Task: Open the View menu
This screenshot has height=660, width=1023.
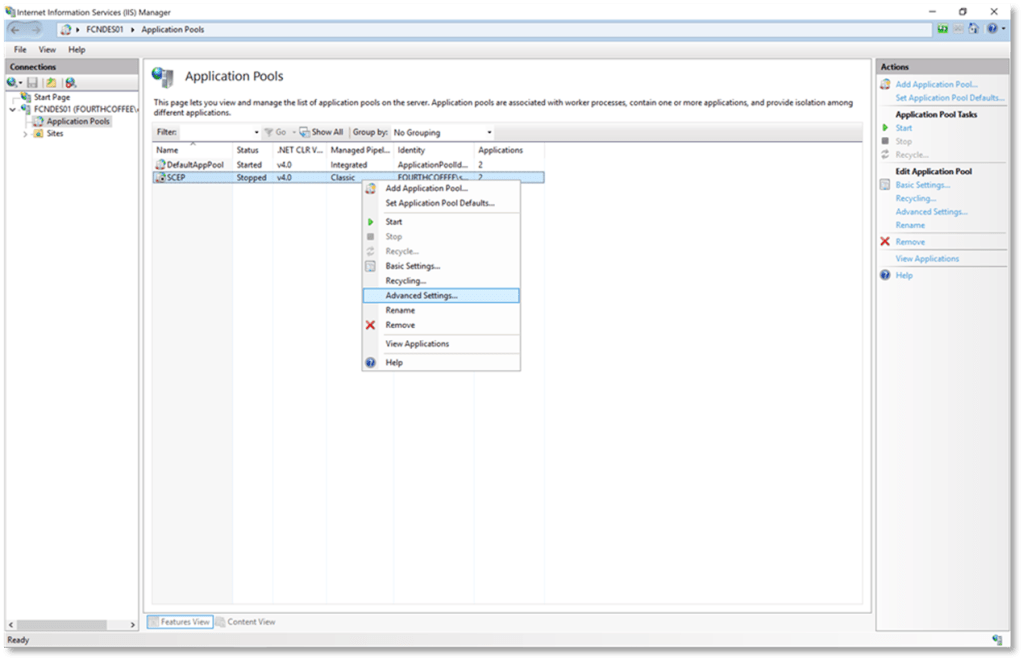Action: [47, 49]
